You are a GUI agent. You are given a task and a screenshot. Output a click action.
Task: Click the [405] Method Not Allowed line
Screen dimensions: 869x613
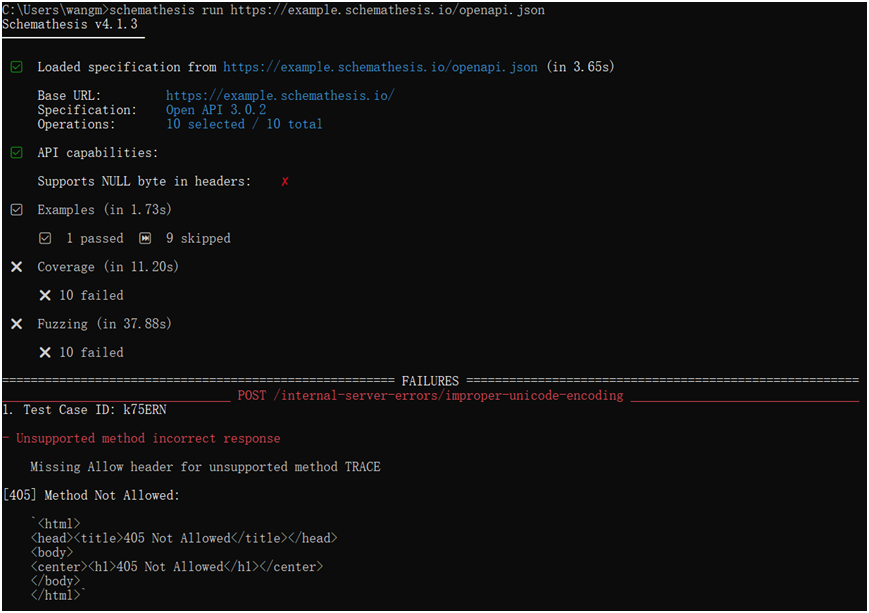coord(91,496)
